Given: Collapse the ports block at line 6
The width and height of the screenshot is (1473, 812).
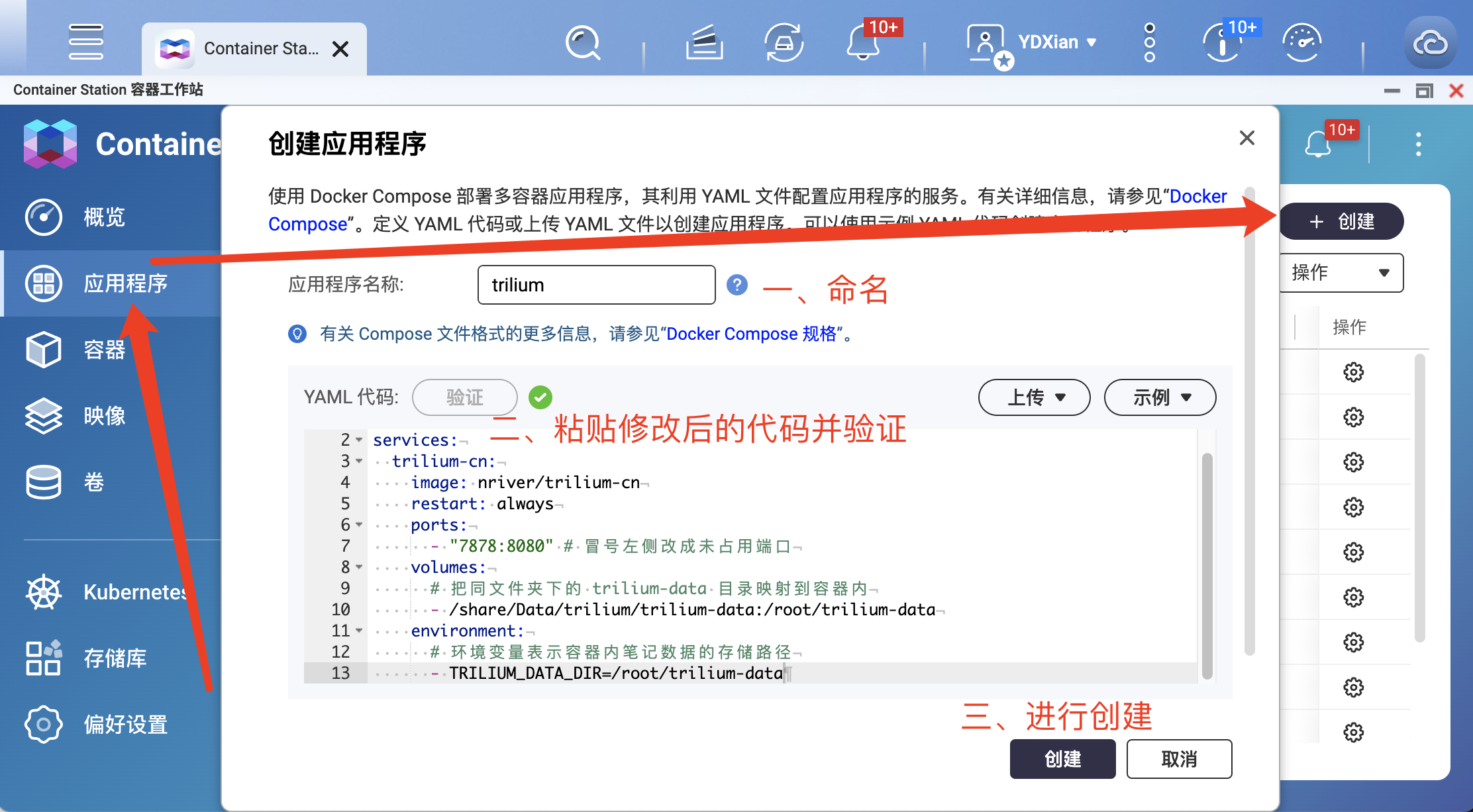Looking at the screenshot, I should point(360,525).
